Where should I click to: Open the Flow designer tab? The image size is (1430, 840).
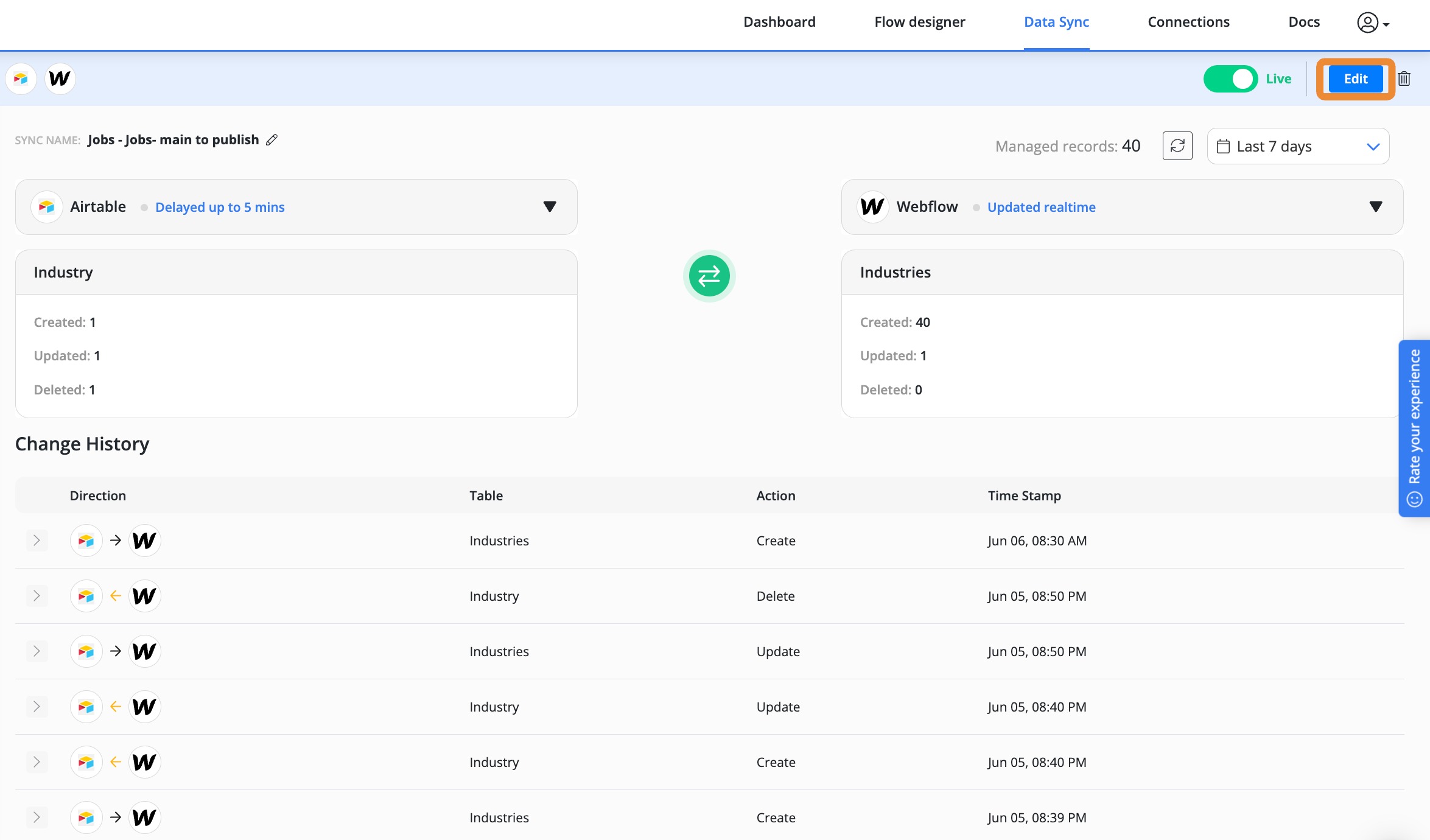tap(919, 22)
